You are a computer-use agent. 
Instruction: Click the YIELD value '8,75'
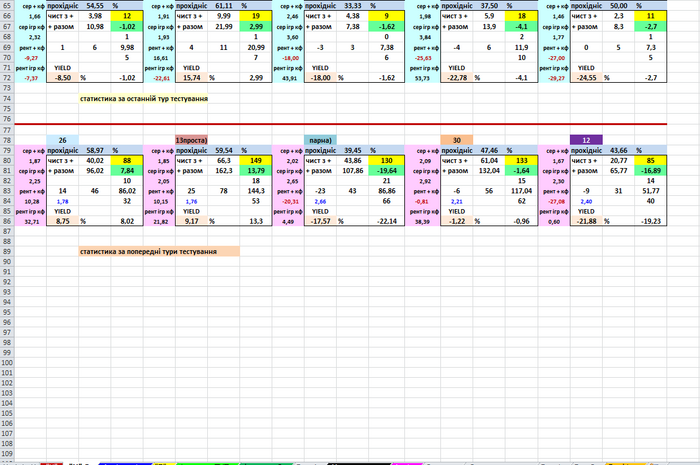pyautogui.click(x=62, y=221)
